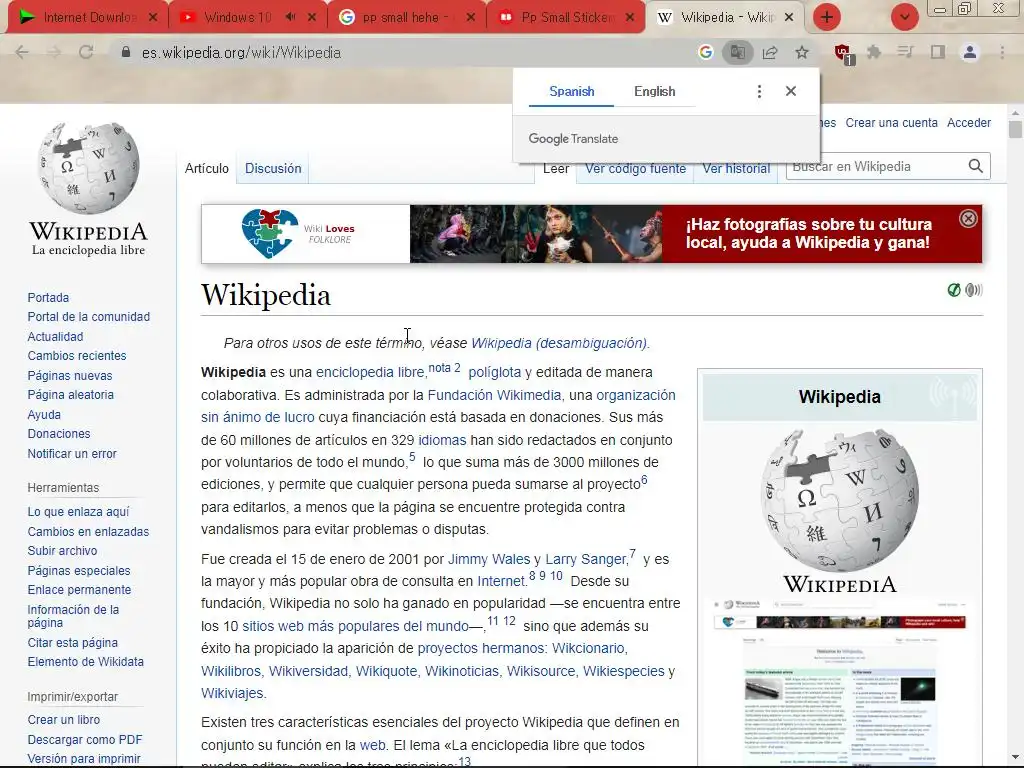Click the Google Translate icon in the address bar
This screenshot has height=768, width=1024.
click(x=737, y=52)
